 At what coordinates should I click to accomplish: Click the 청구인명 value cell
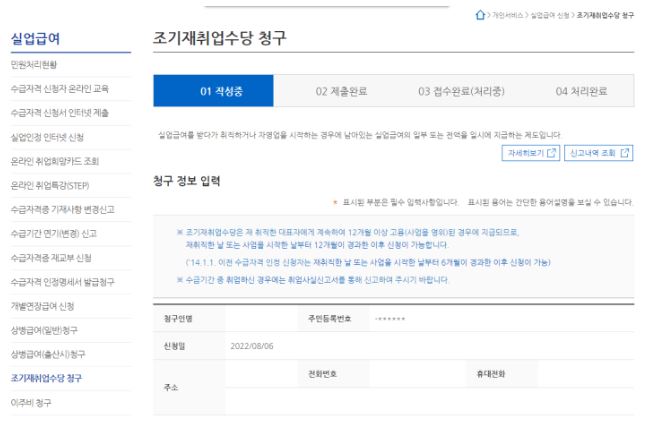[x=261, y=319]
